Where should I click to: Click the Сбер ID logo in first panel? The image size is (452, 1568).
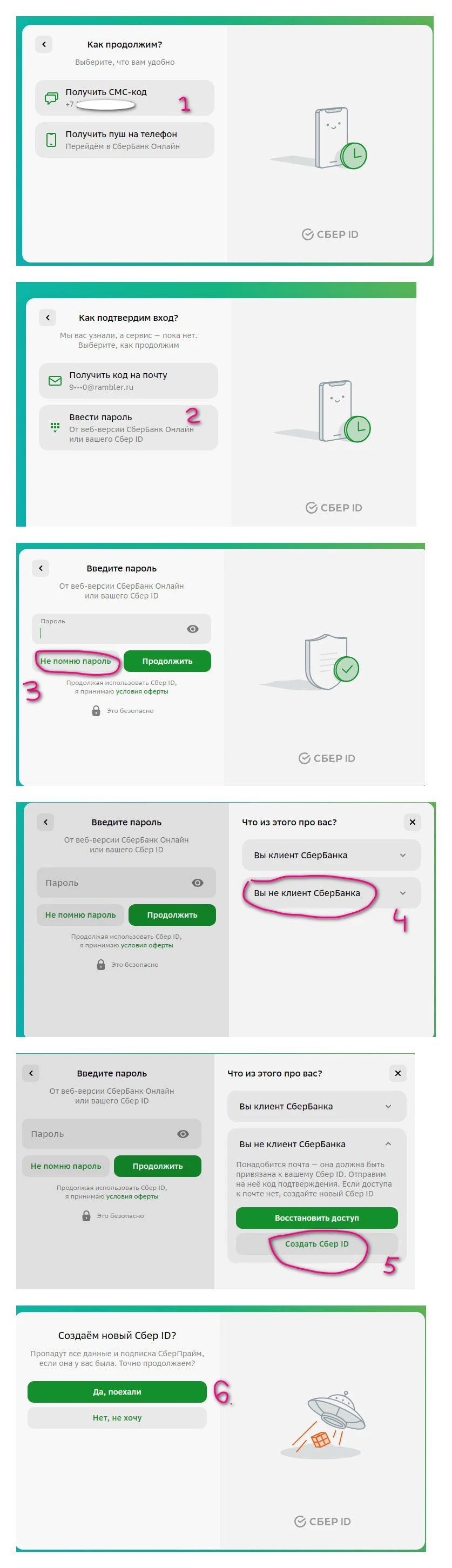click(x=330, y=234)
